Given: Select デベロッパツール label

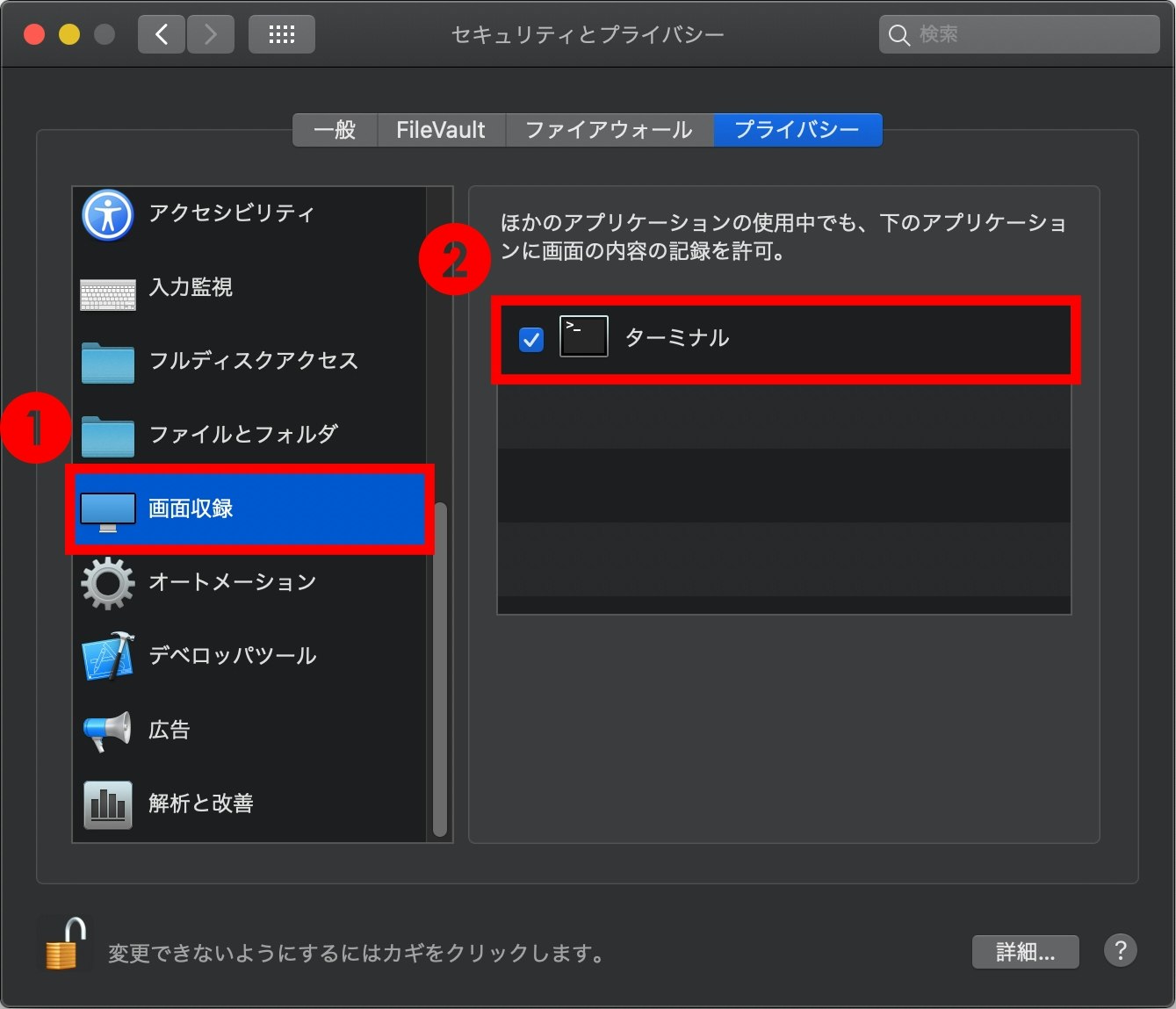Looking at the screenshot, I should [233, 656].
